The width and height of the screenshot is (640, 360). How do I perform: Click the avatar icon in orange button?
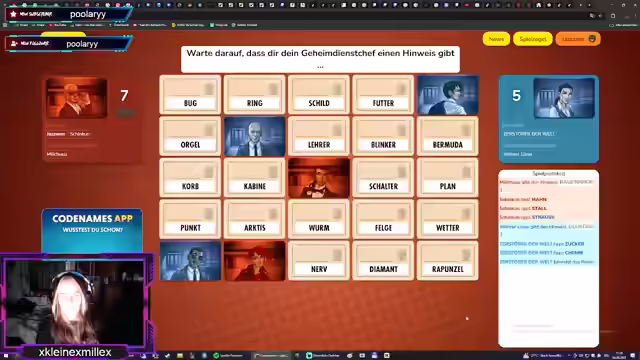coord(592,39)
